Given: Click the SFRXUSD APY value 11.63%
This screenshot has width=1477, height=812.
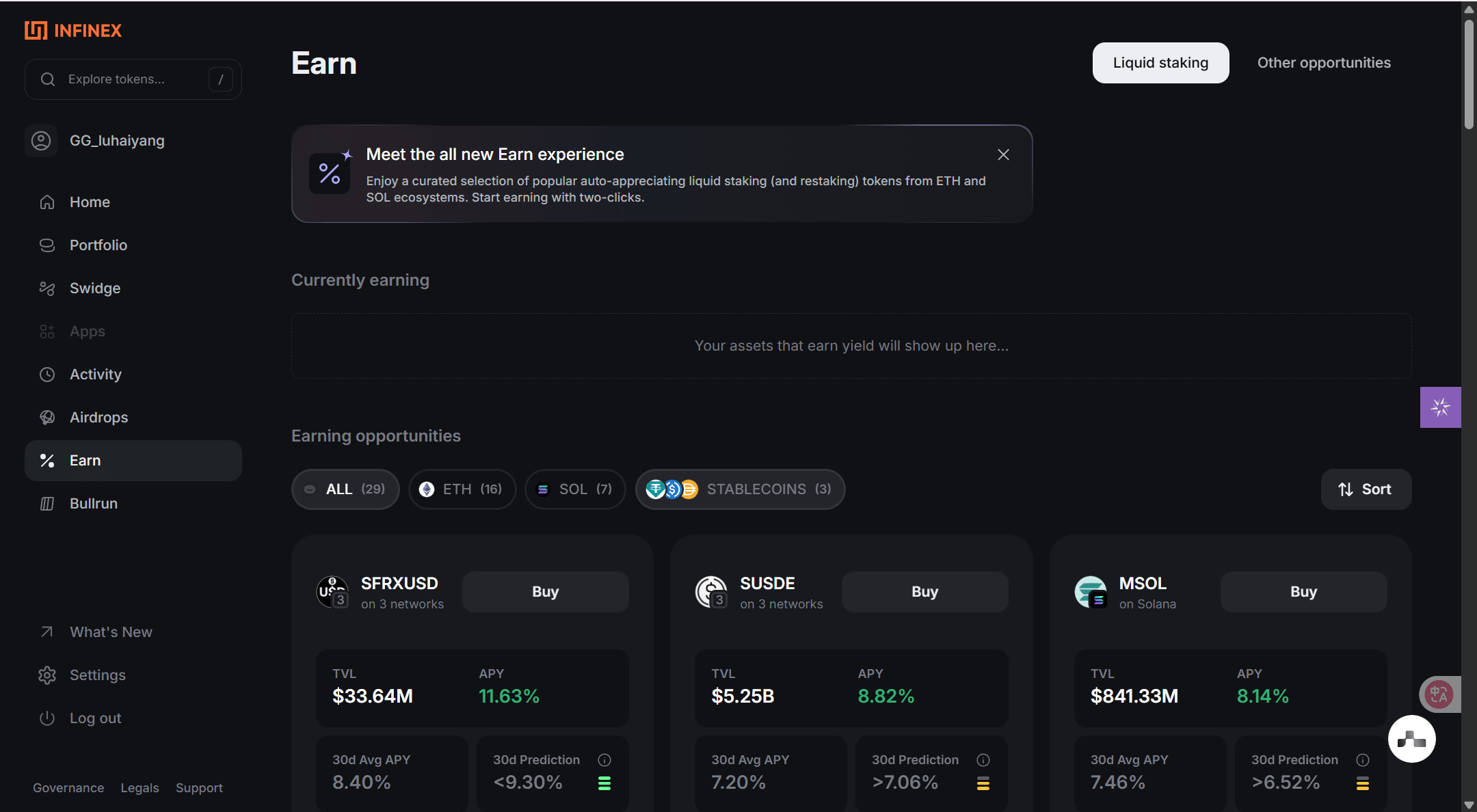Looking at the screenshot, I should (x=509, y=696).
